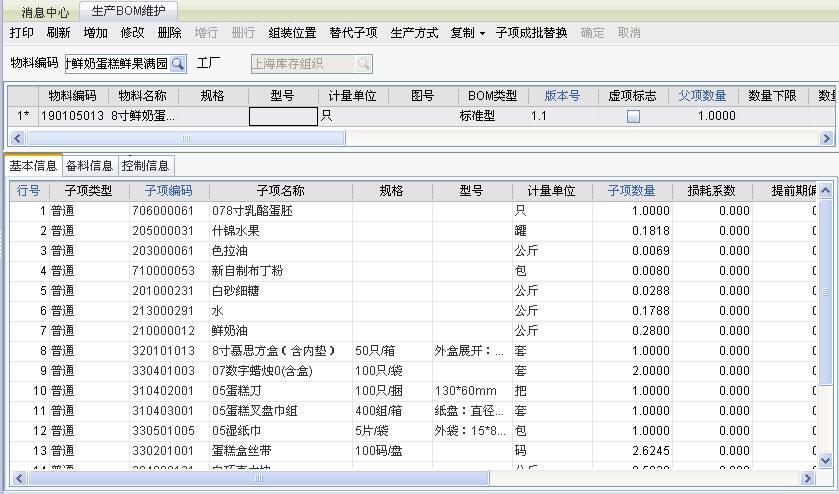
Task: Open the 备料信息 tab
Action: (90, 165)
